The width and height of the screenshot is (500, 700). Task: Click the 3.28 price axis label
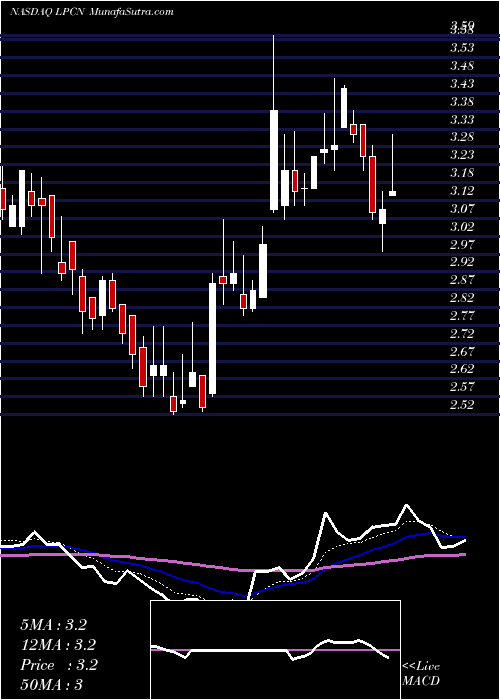[x=462, y=137]
